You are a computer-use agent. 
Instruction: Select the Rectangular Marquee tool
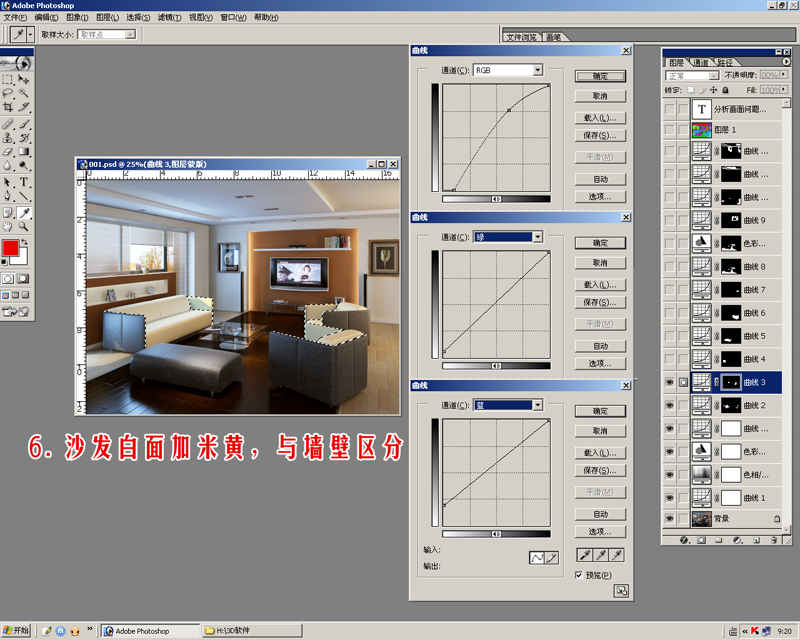pyautogui.click(x=8, y=80)
